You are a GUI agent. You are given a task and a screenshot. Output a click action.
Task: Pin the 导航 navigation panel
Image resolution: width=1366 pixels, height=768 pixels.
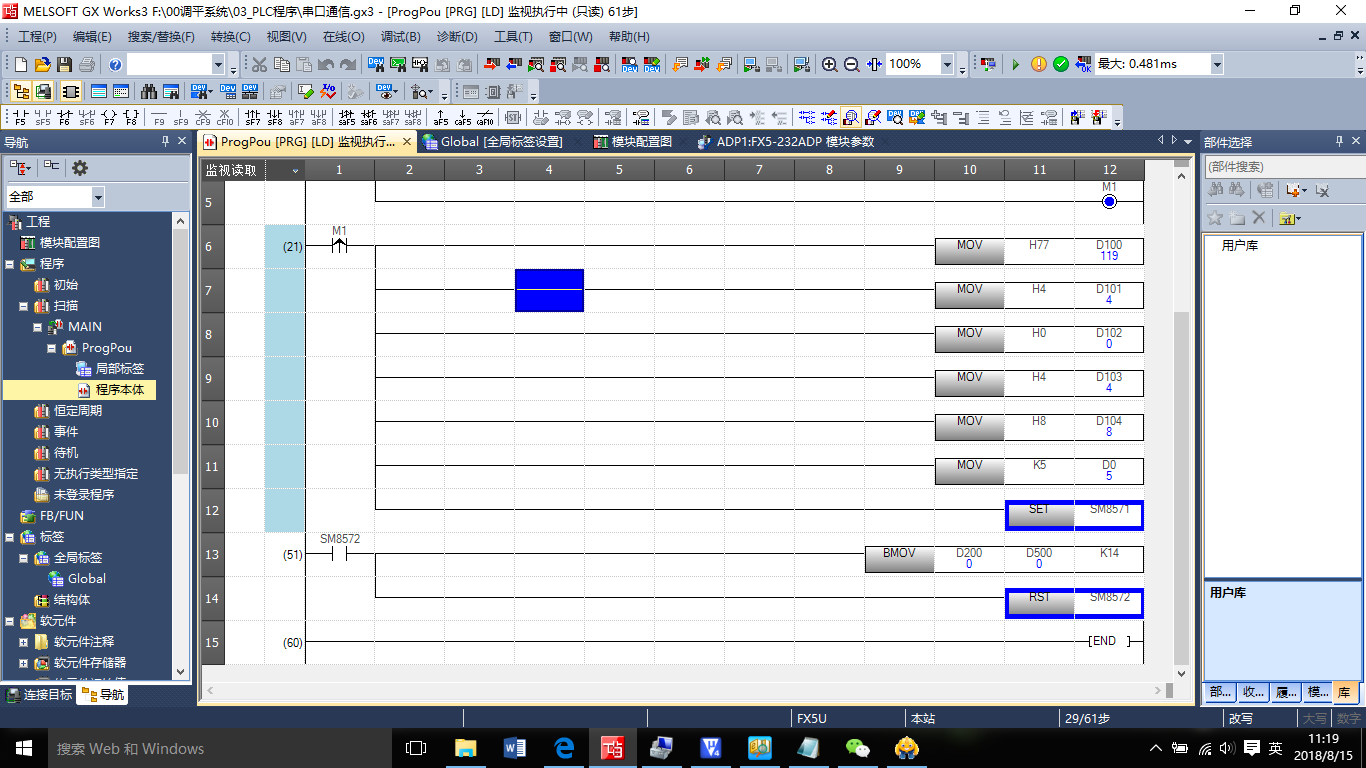pos(166,142)
